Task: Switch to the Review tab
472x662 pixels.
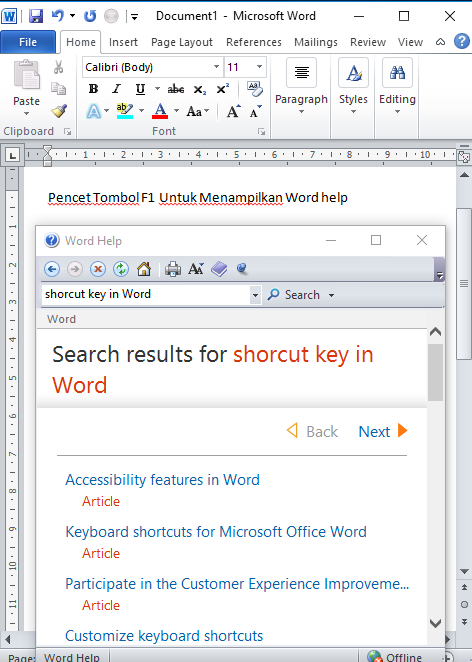Action: (x=368, y=42)
